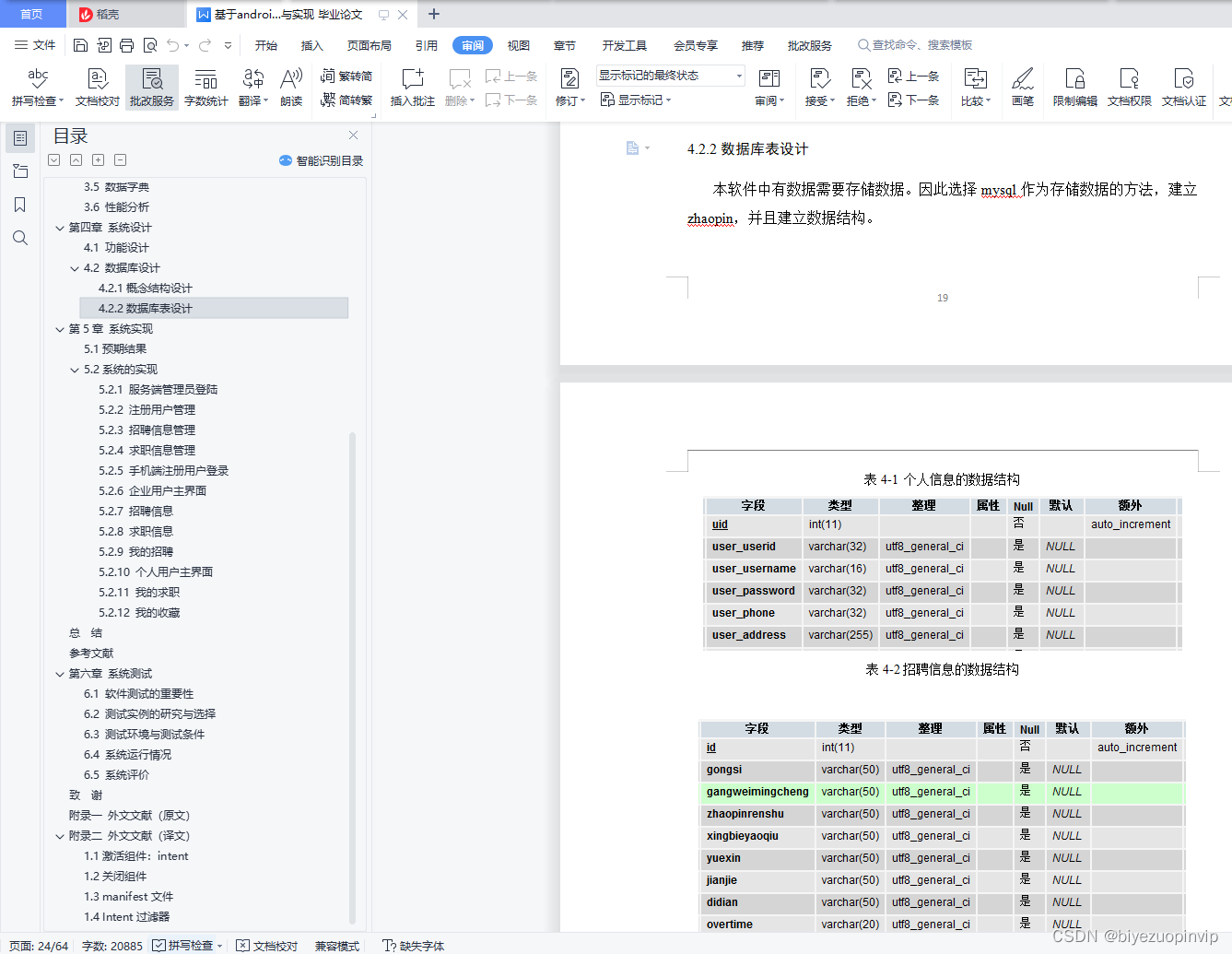Open the 文件 menu

click(35, 45)
